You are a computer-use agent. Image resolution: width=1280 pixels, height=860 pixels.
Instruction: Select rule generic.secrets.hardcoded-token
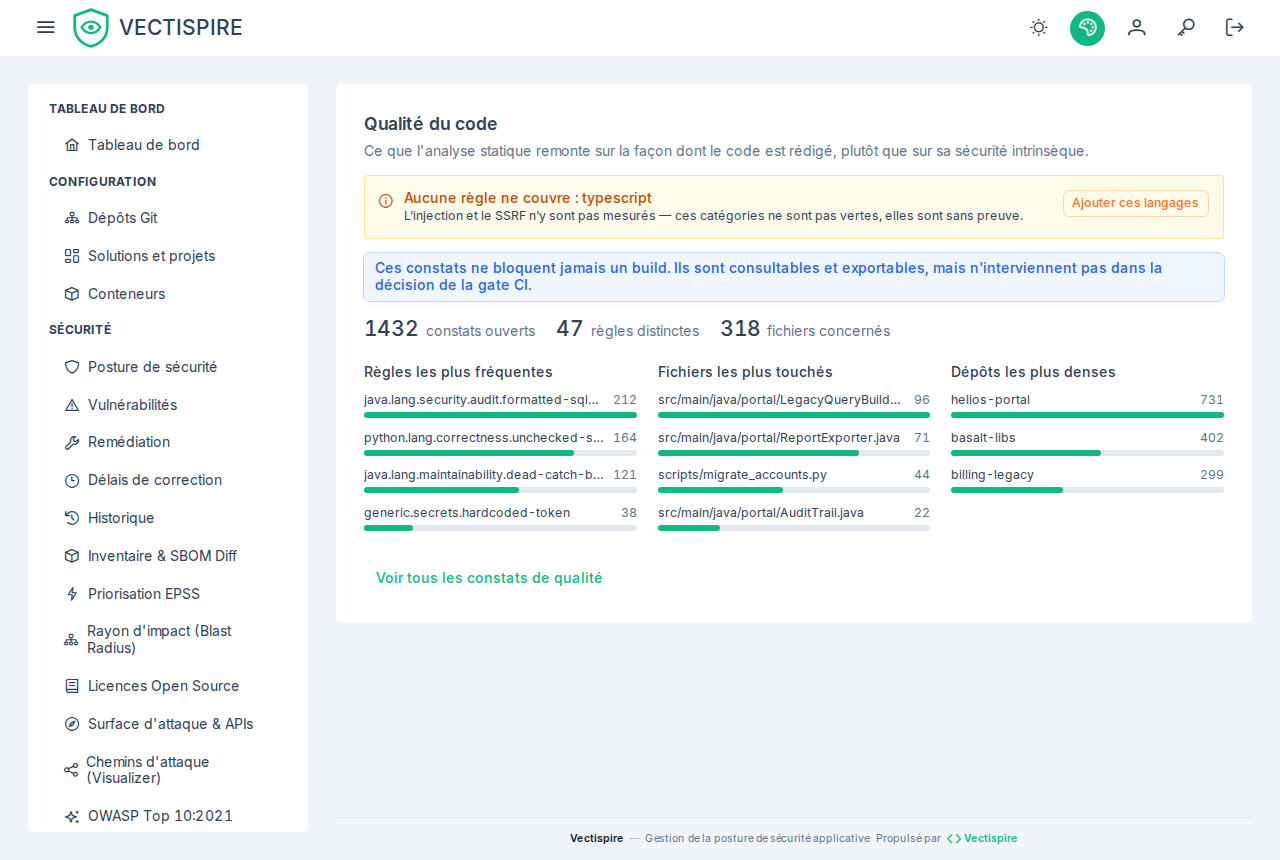pyautogui.click(x=500, y=519)
